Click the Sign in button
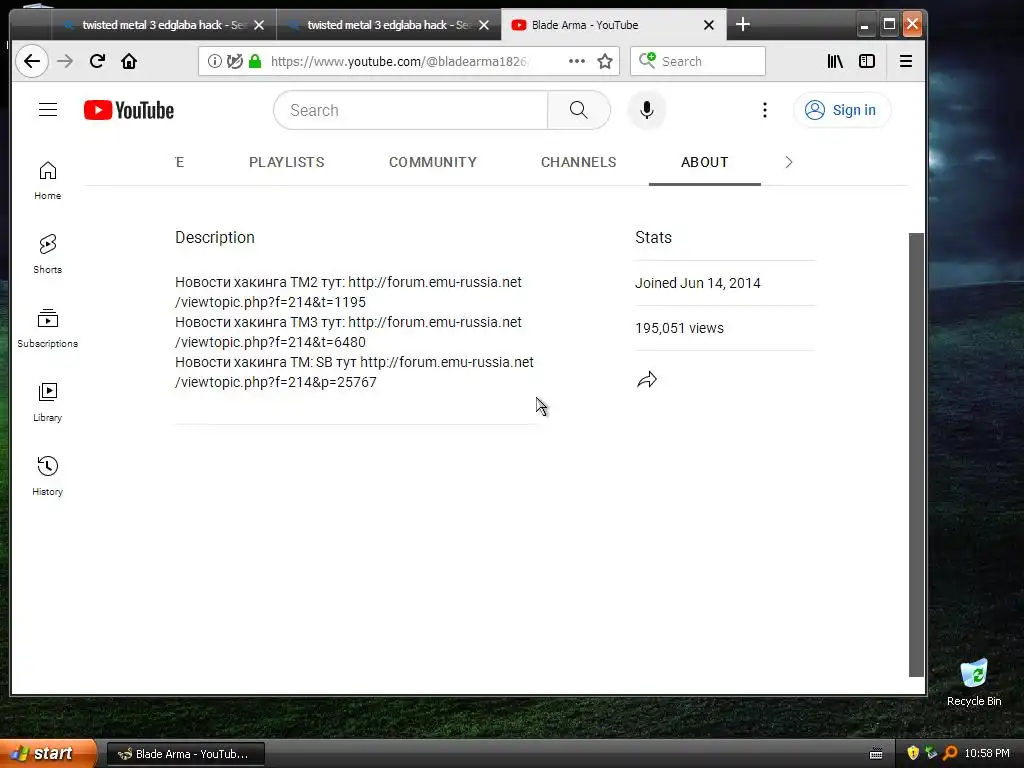The height and width of the screenshot is (768, 1024). pyautogui.click(x=842, y=110)
